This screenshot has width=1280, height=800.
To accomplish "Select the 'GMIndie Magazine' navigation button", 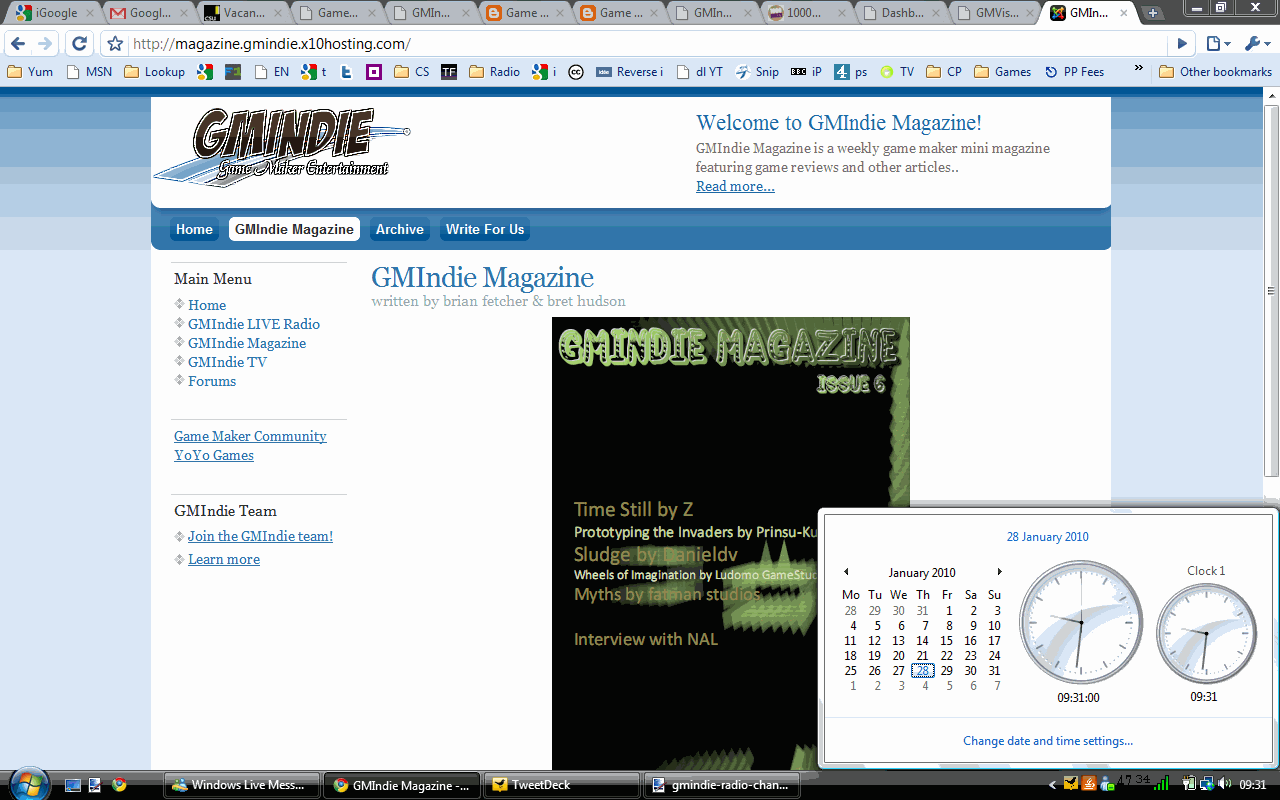I will pos(294,229).
